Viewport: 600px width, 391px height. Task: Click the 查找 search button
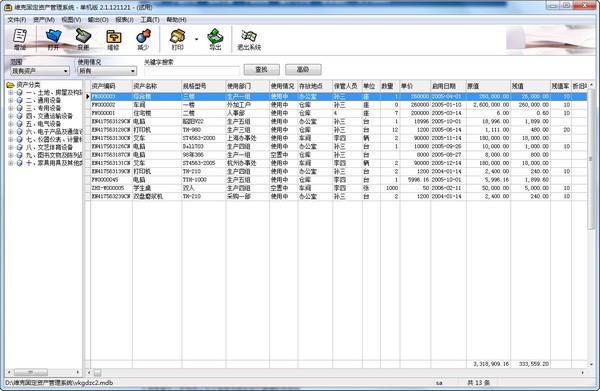point(262,70)
